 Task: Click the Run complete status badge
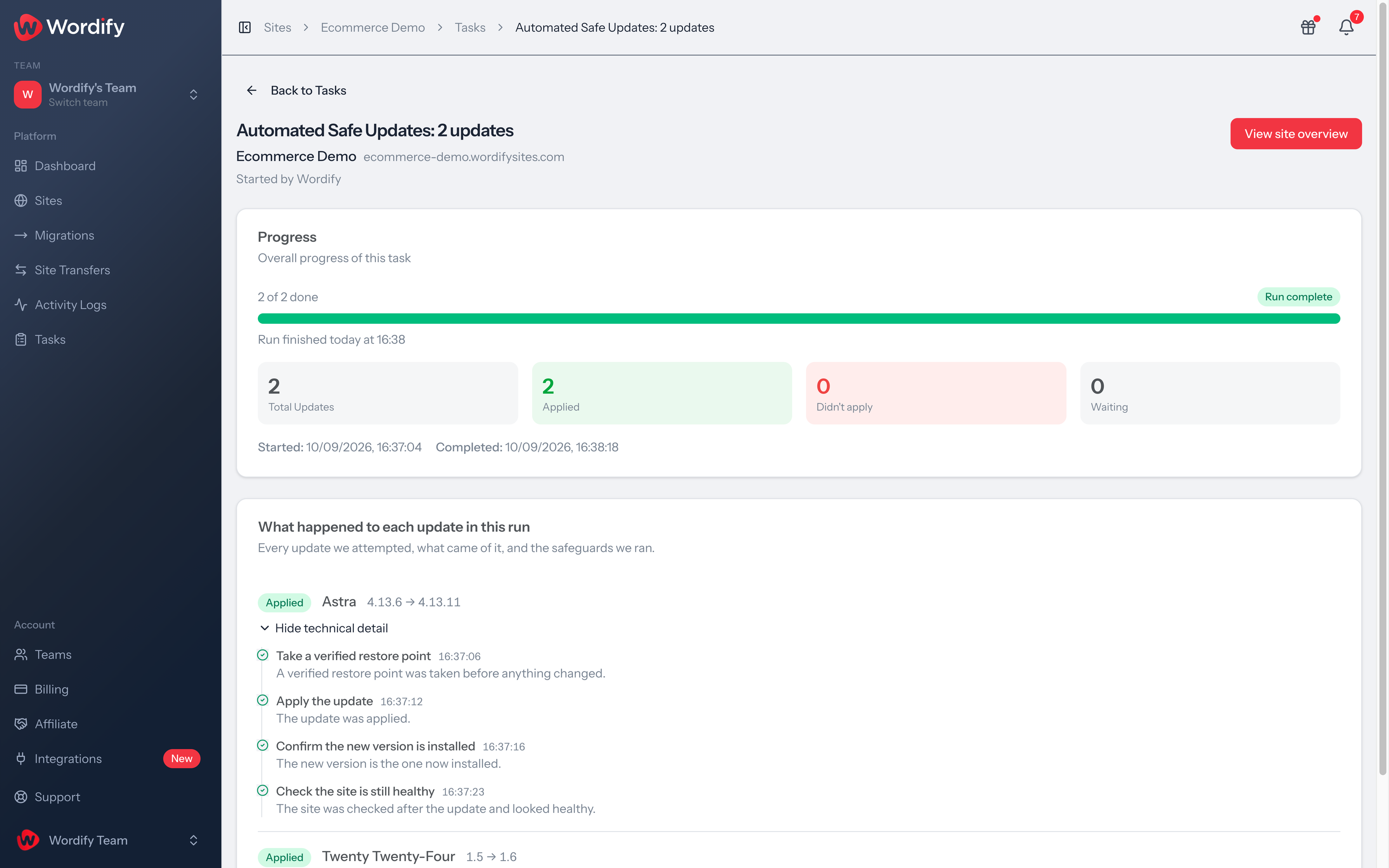[x=1298, y=297]
